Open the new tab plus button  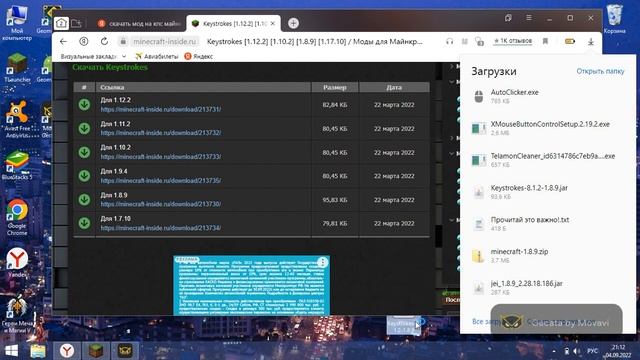pos(293,23)
